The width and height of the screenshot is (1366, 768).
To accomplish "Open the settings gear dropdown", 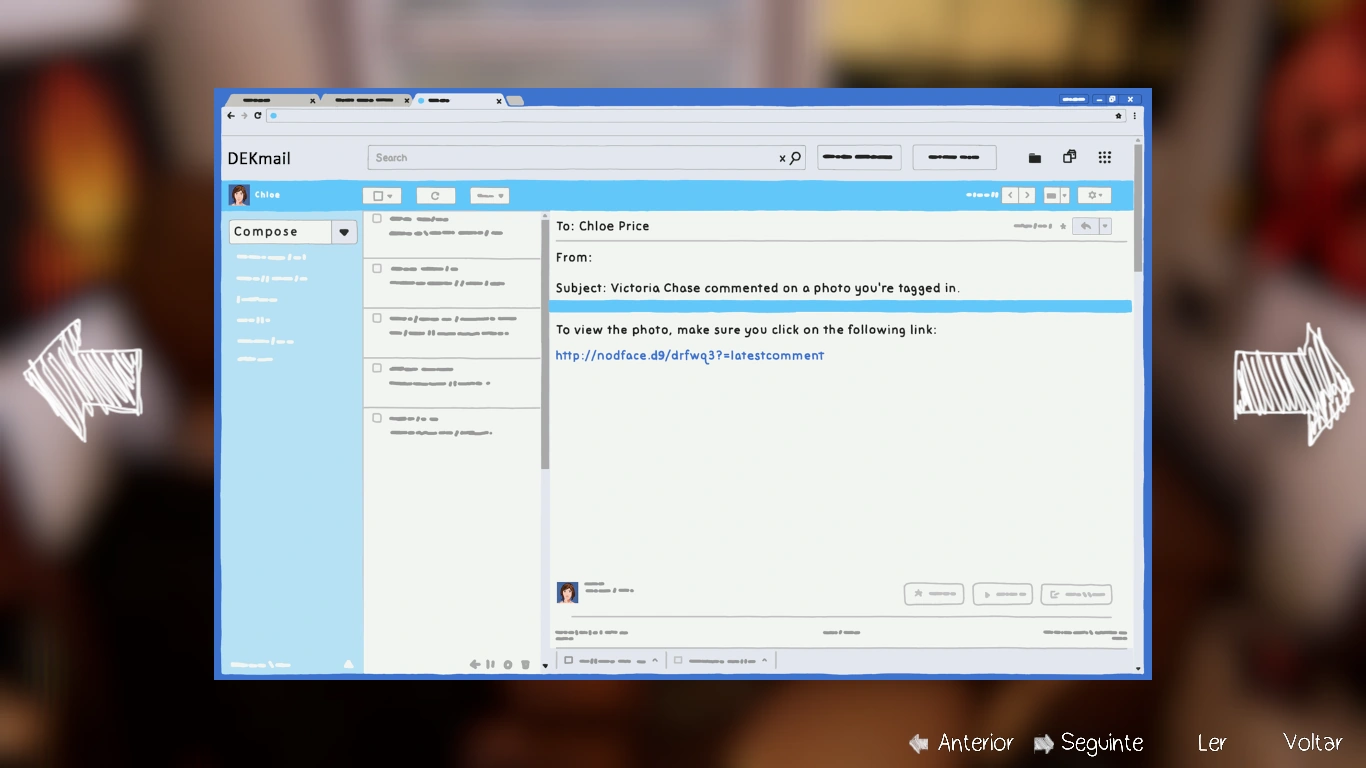I will 1094,196.
